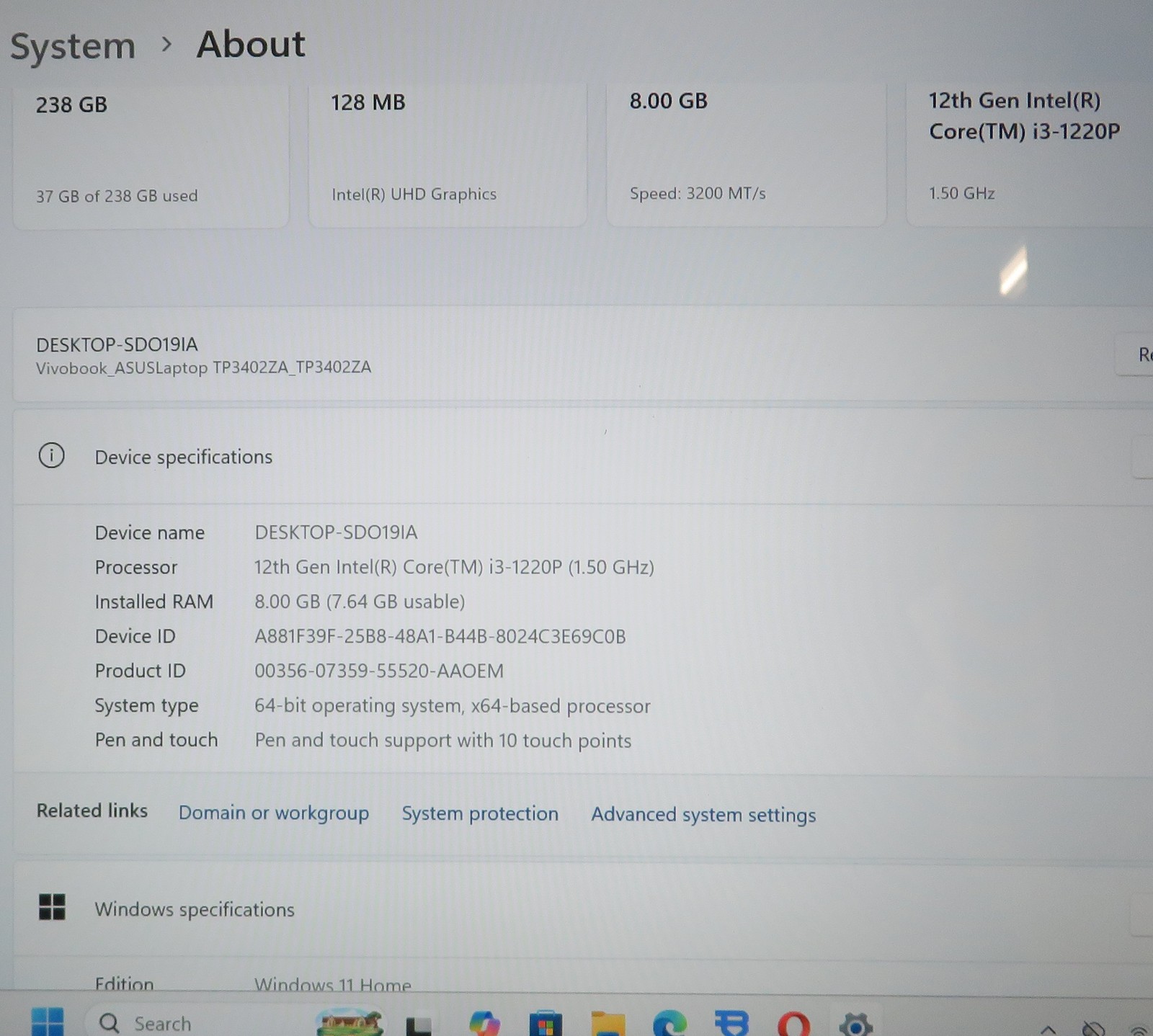This screenshot has height=1036, width=1153.
Task: Click the Windows 11 Home edition value
Action: 333,983
